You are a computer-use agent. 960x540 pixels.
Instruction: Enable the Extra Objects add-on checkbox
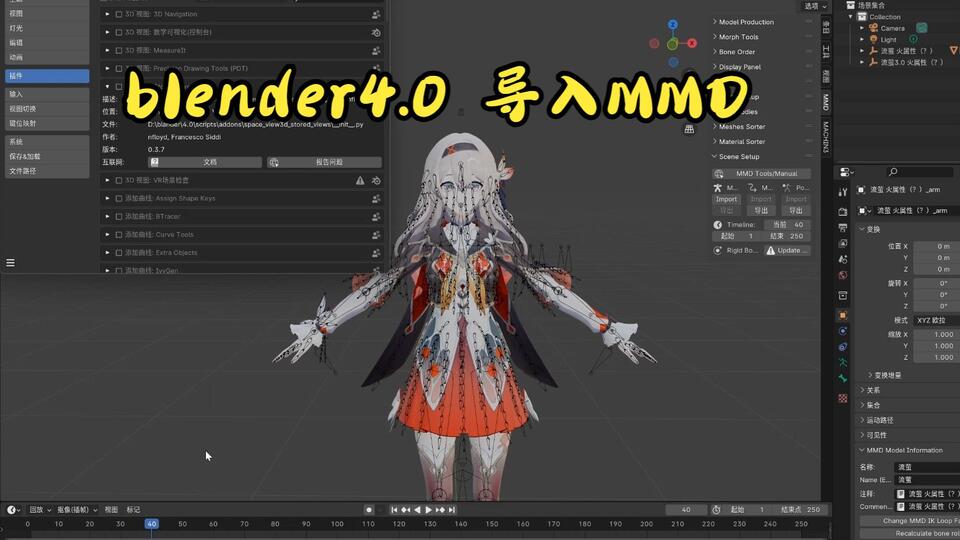119,253
